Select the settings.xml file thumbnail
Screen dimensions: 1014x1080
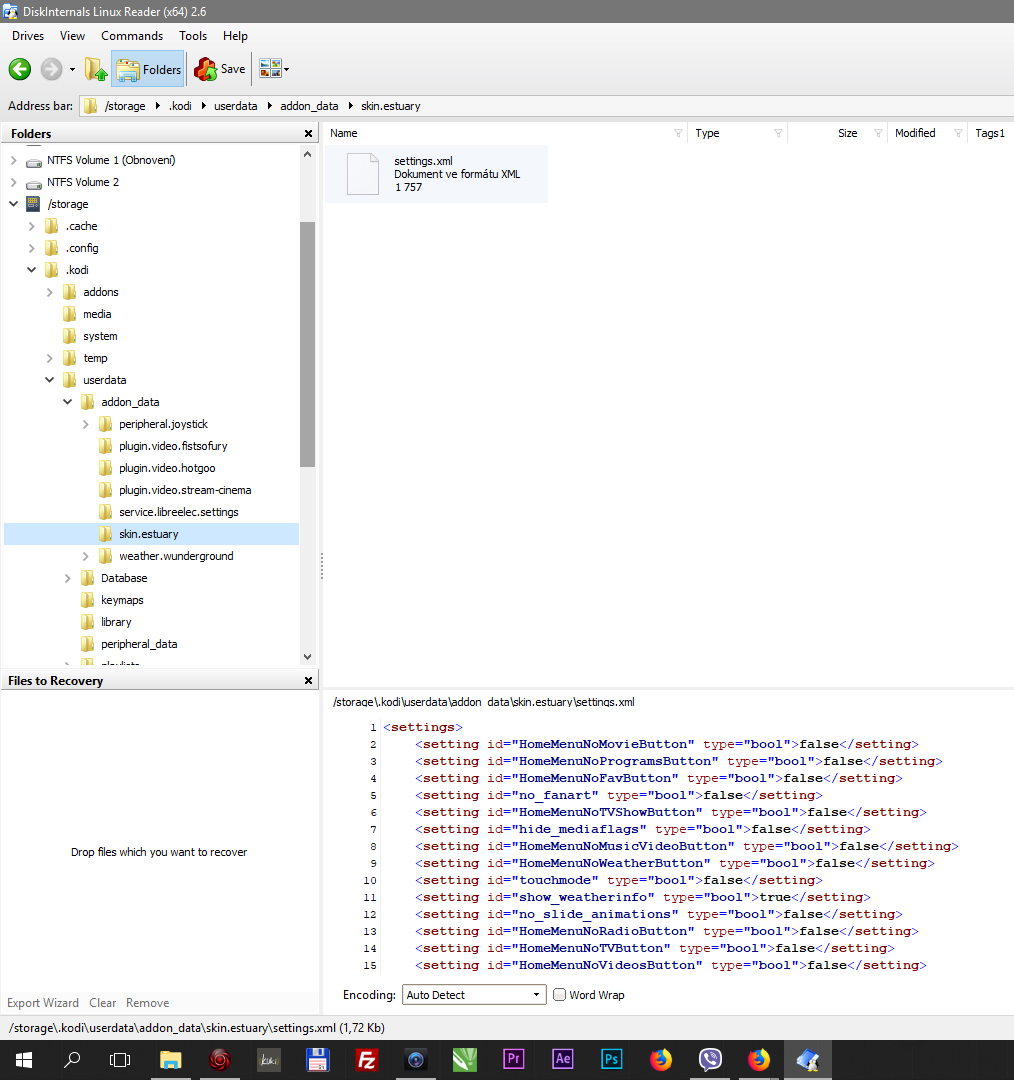(362, 174)
